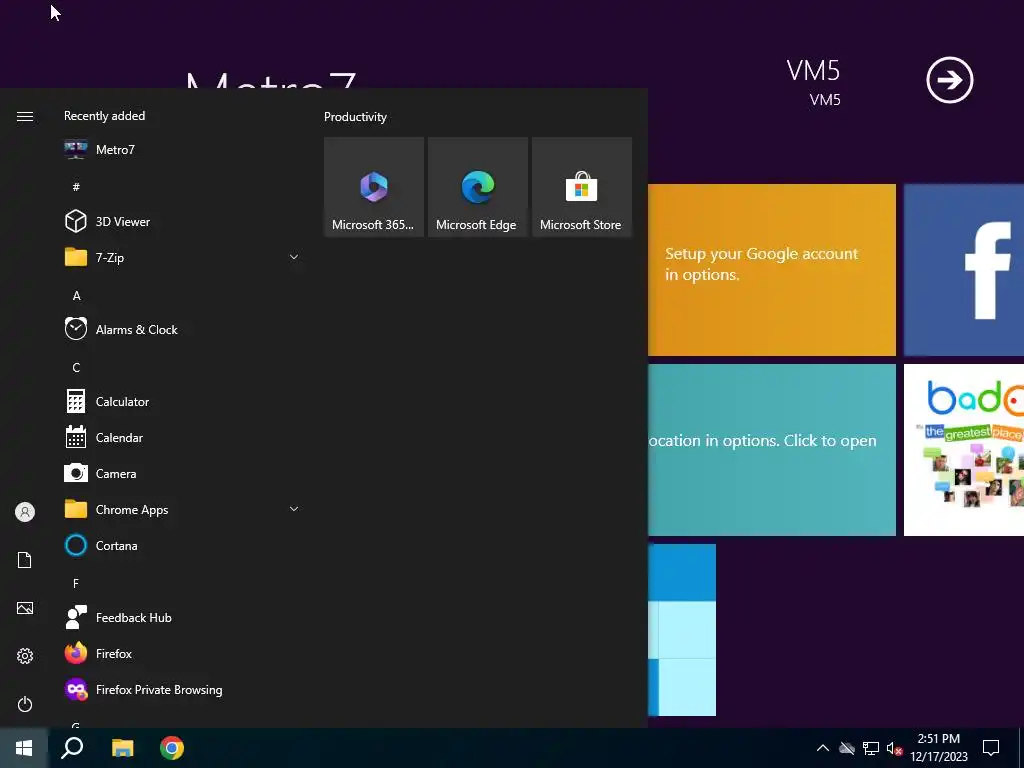Open user account menu in Start
Viewport: 1024px width, 768px height.
tap(25, 512)
